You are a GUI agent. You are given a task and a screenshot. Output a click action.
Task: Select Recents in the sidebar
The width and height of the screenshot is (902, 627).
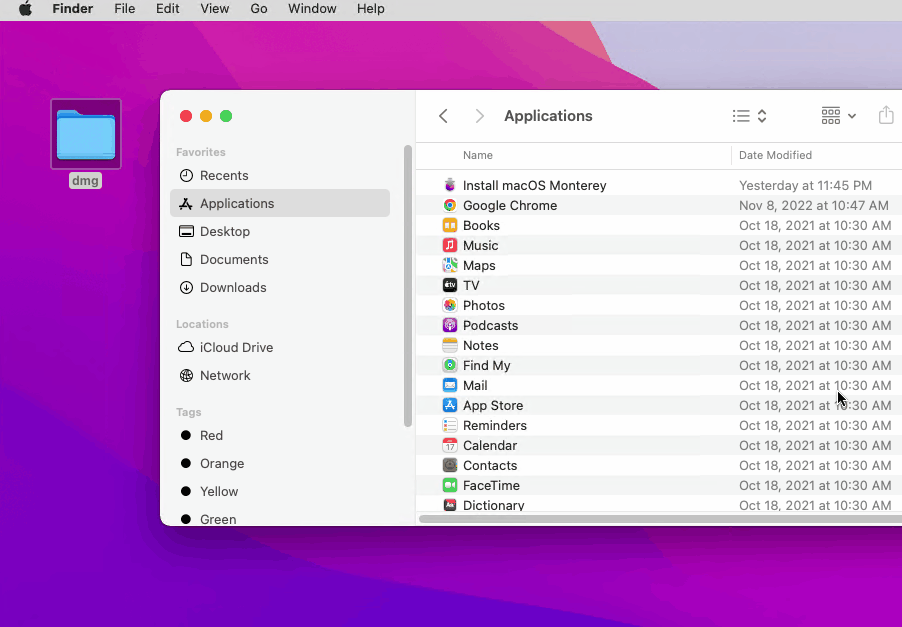click(280, 175)
